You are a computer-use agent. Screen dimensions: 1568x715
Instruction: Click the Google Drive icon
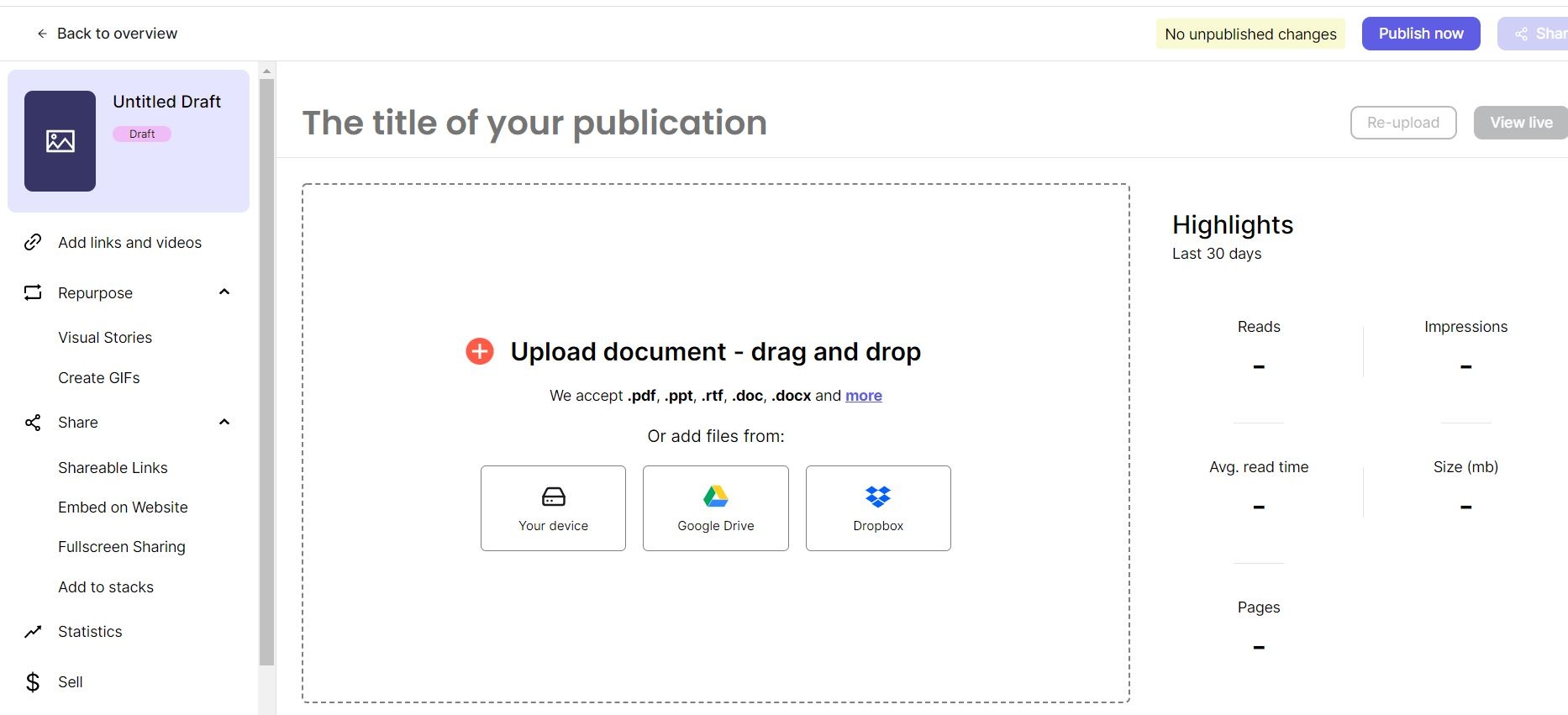(x=715, y=497)
